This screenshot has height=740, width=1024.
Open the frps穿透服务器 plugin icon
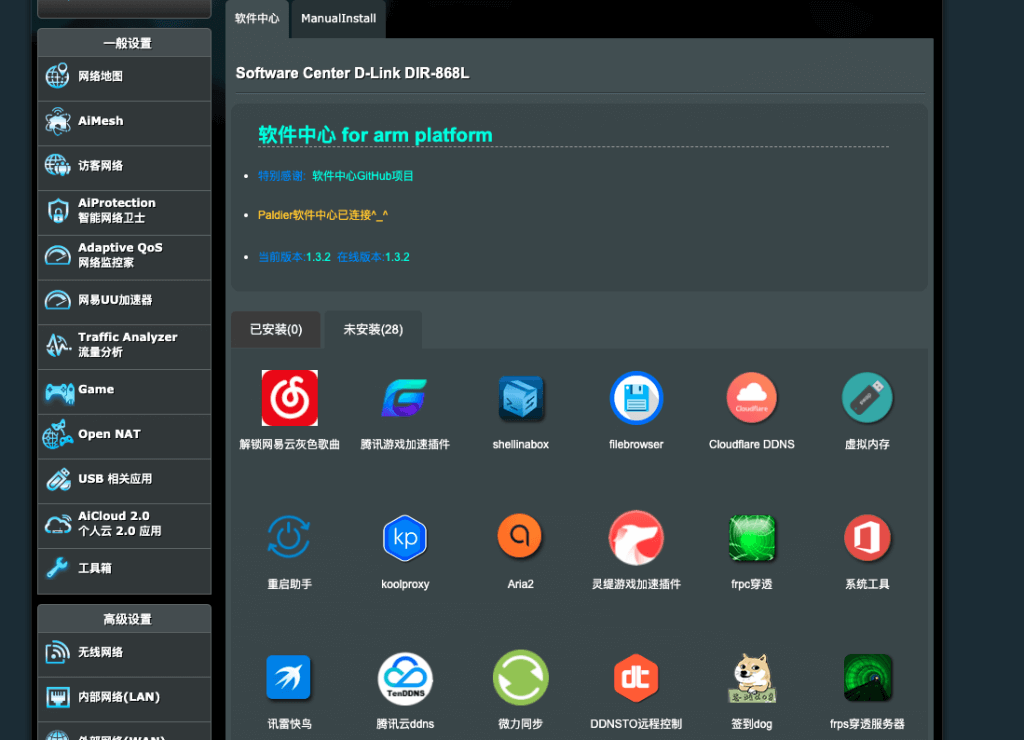click(867, 677)
